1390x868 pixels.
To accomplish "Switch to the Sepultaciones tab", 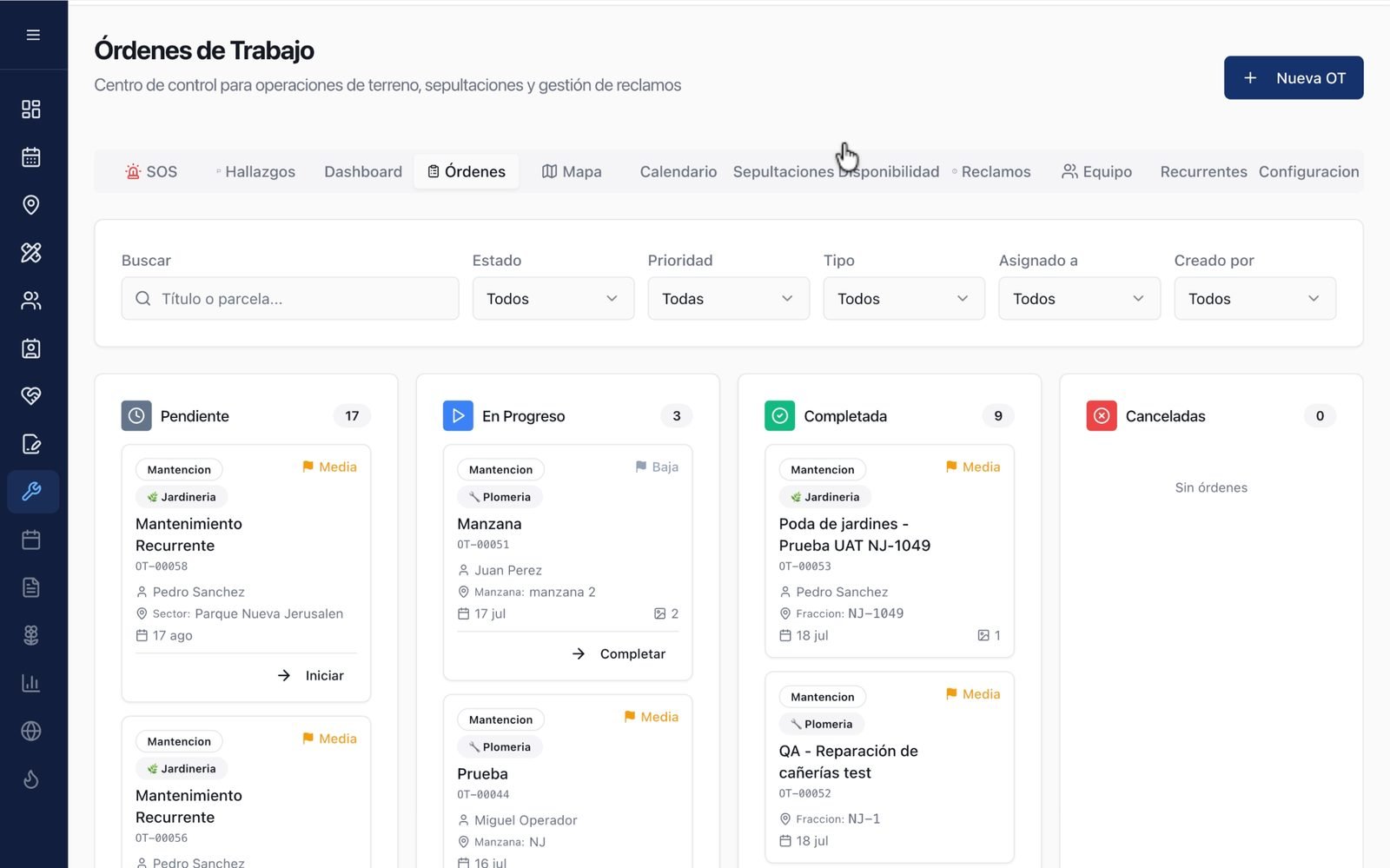I will pyautogui.click(x=783, y=172).
